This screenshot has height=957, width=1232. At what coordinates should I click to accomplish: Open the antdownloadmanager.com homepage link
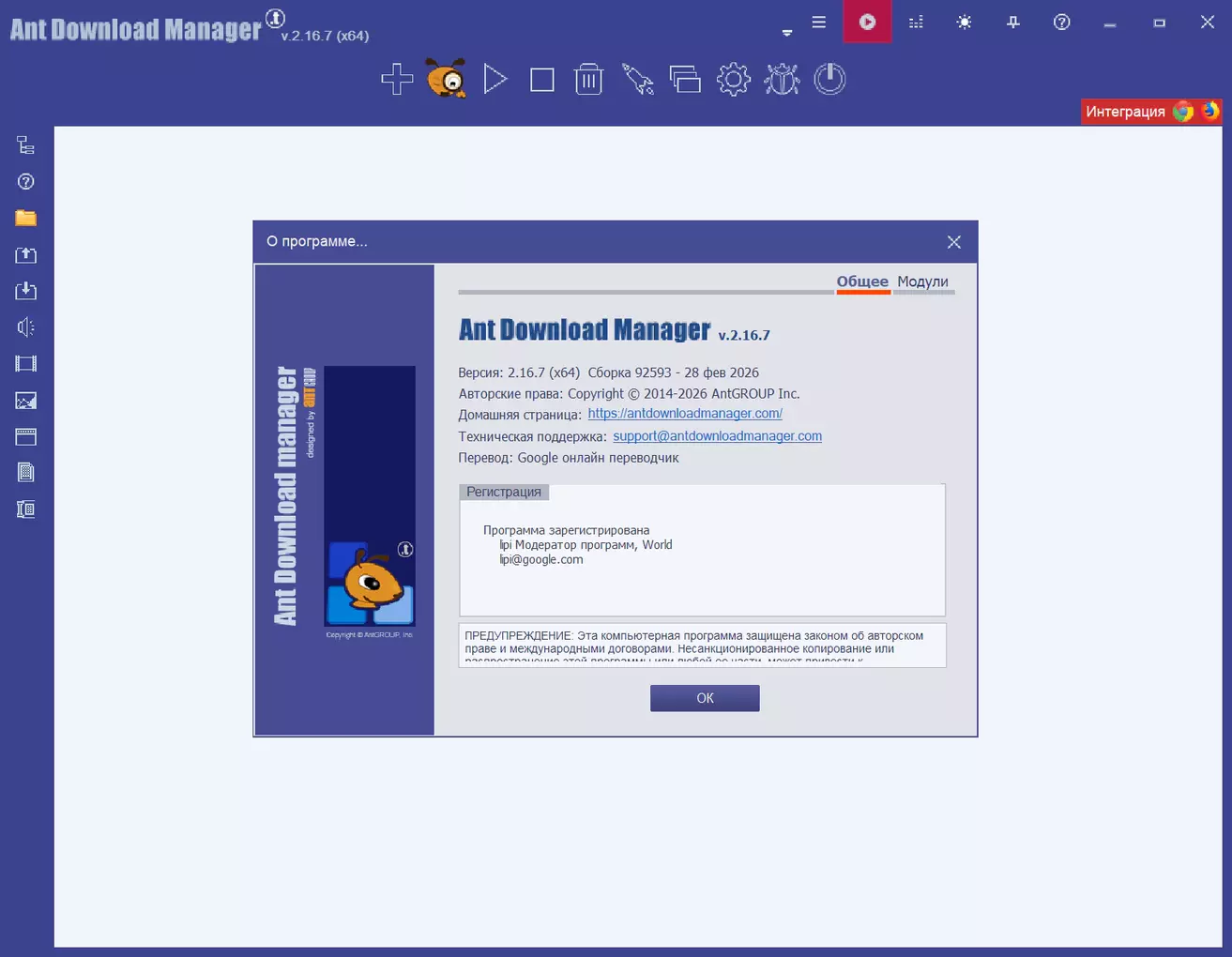tap(685, 414)
